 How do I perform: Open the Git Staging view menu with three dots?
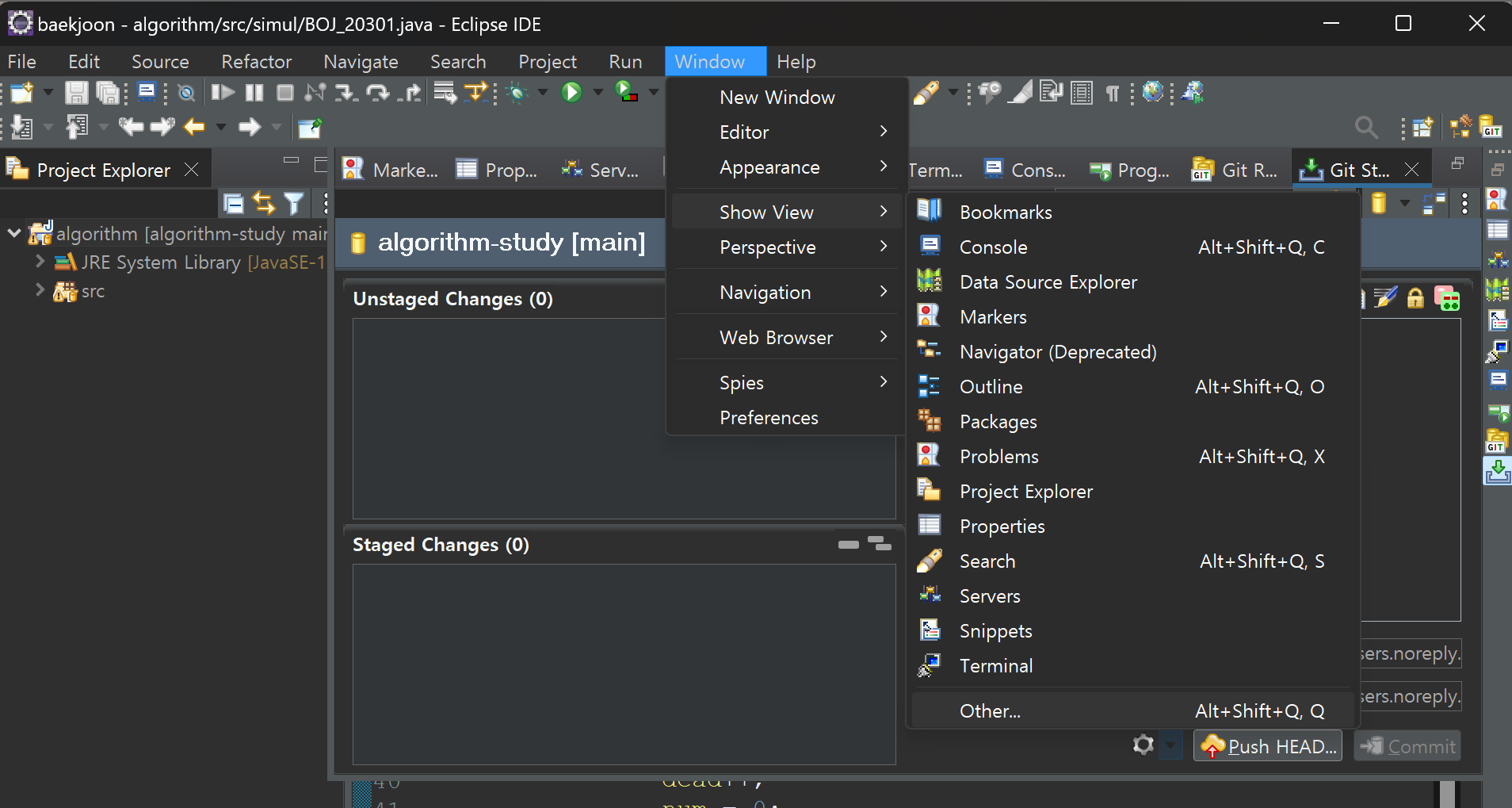pos(1465,204)
